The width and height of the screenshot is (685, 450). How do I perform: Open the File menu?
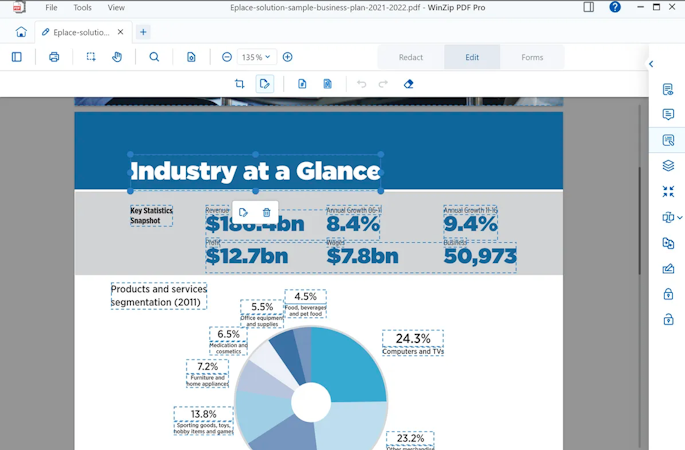(51, 7)
